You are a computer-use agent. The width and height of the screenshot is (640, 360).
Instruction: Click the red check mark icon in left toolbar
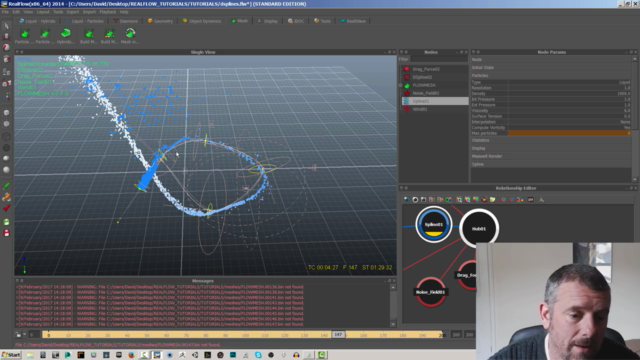[x=6, y=208]
